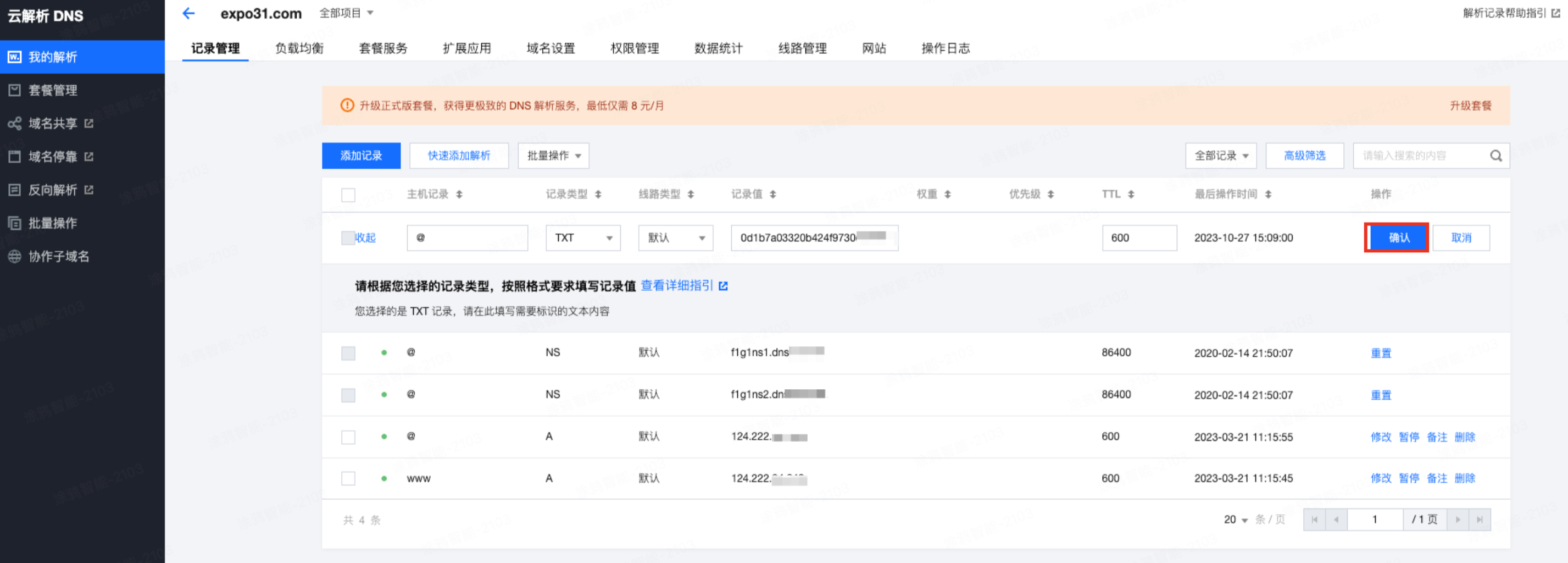Click the 添加记录 button
1568x563 pixels.
(x=361, y=156)
